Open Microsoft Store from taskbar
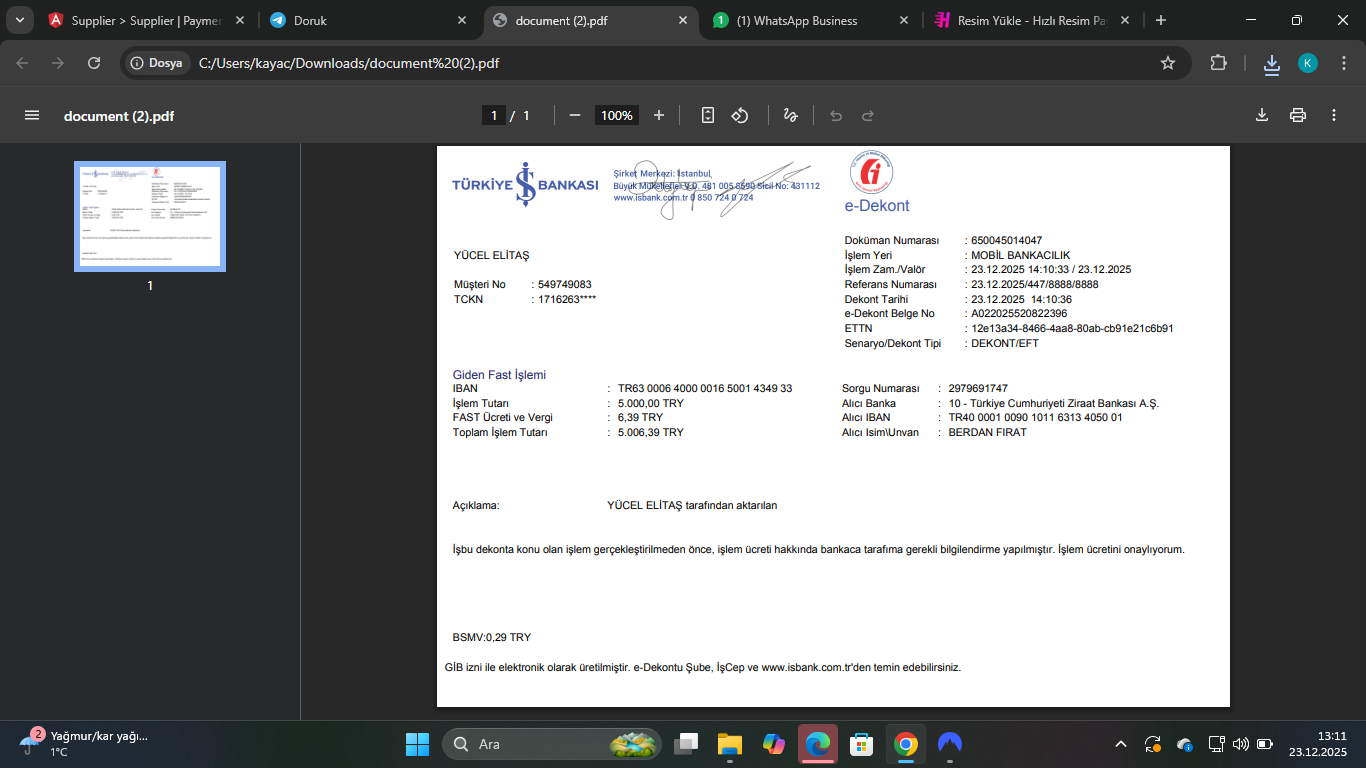This screenshot has height=768, width=1366. 862,744
